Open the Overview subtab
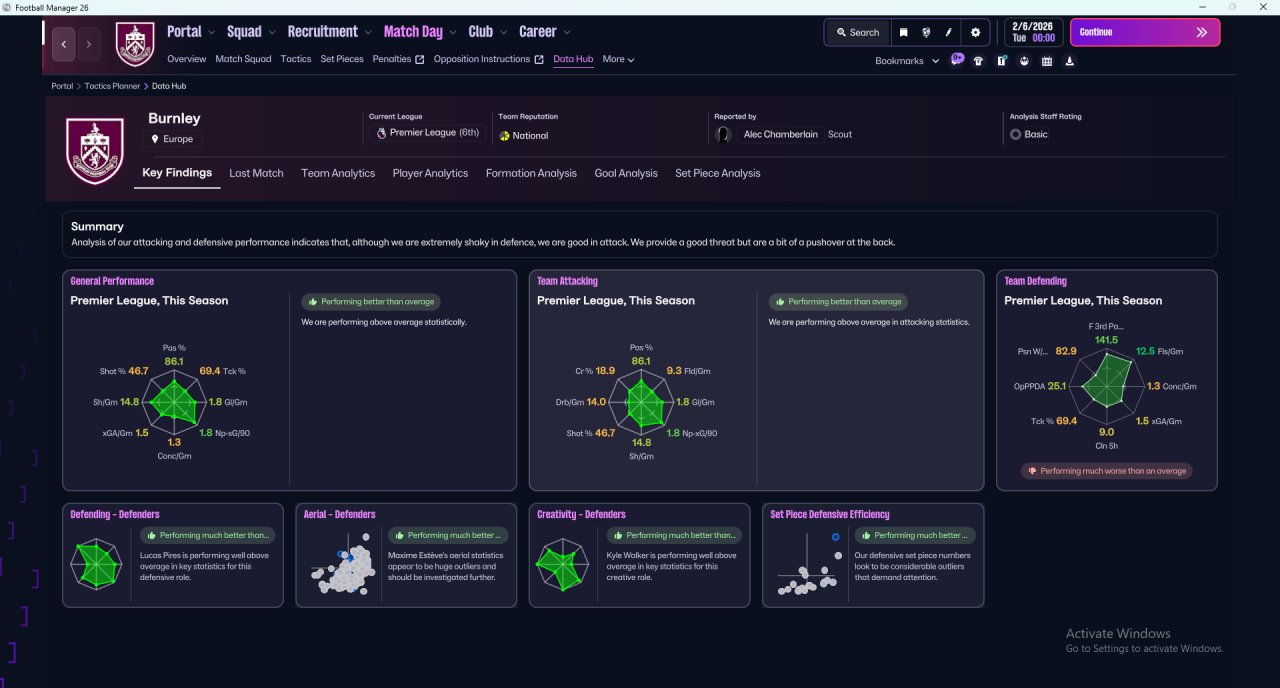Image resolution: width=1280 pixels, height=688 pixels. click(x=187, y=59)
